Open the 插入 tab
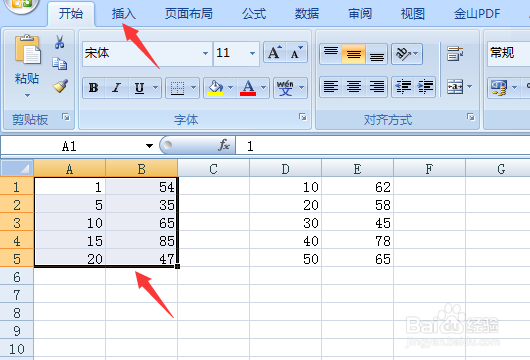The width and height of the screenshot is (530, 360). (x=124, y=14)
